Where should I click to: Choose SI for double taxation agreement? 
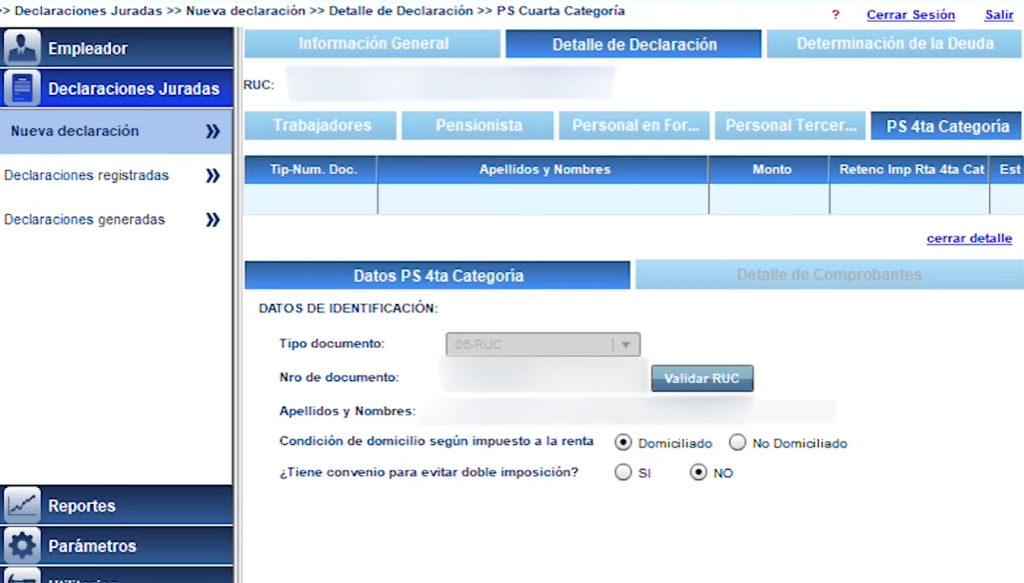coord(624,472)
